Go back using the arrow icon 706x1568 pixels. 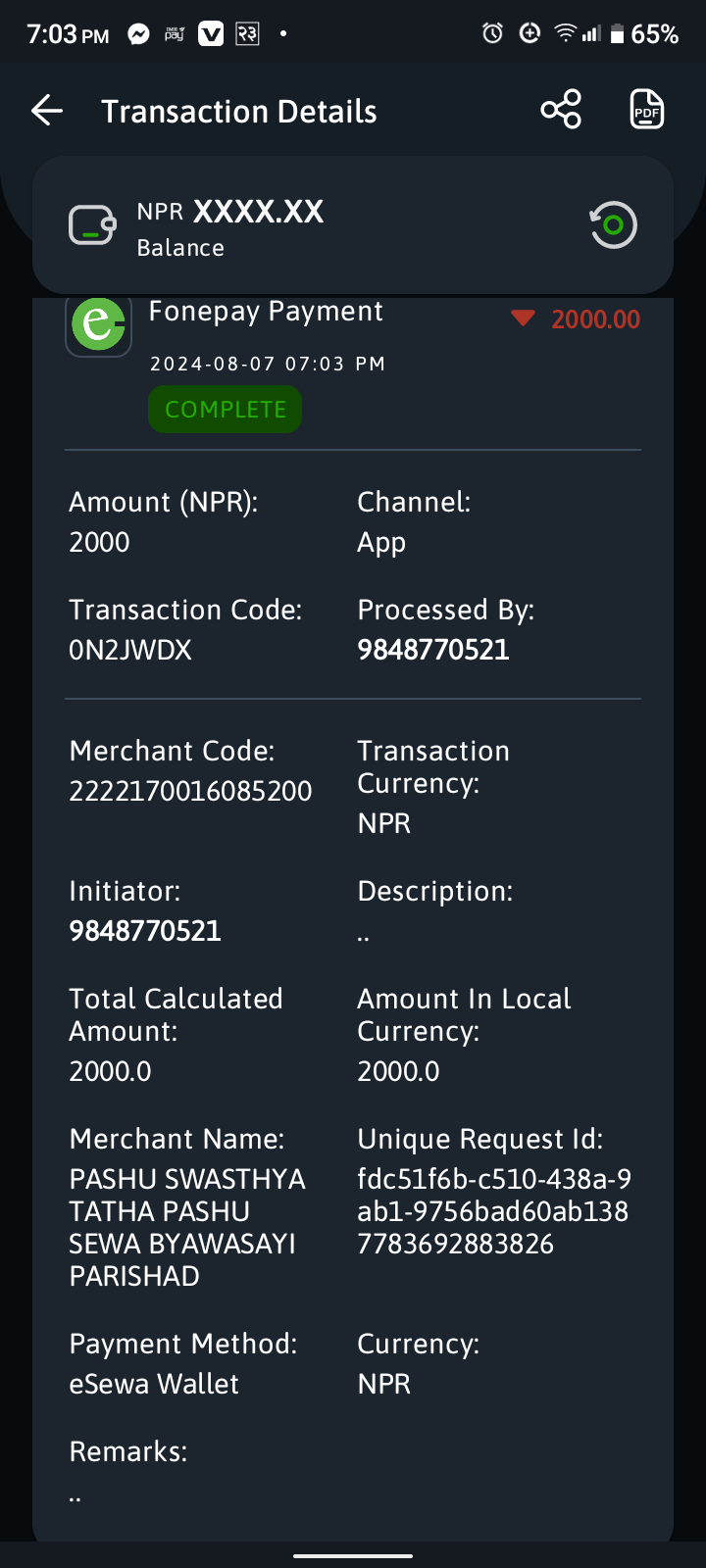tap(47, 111)
